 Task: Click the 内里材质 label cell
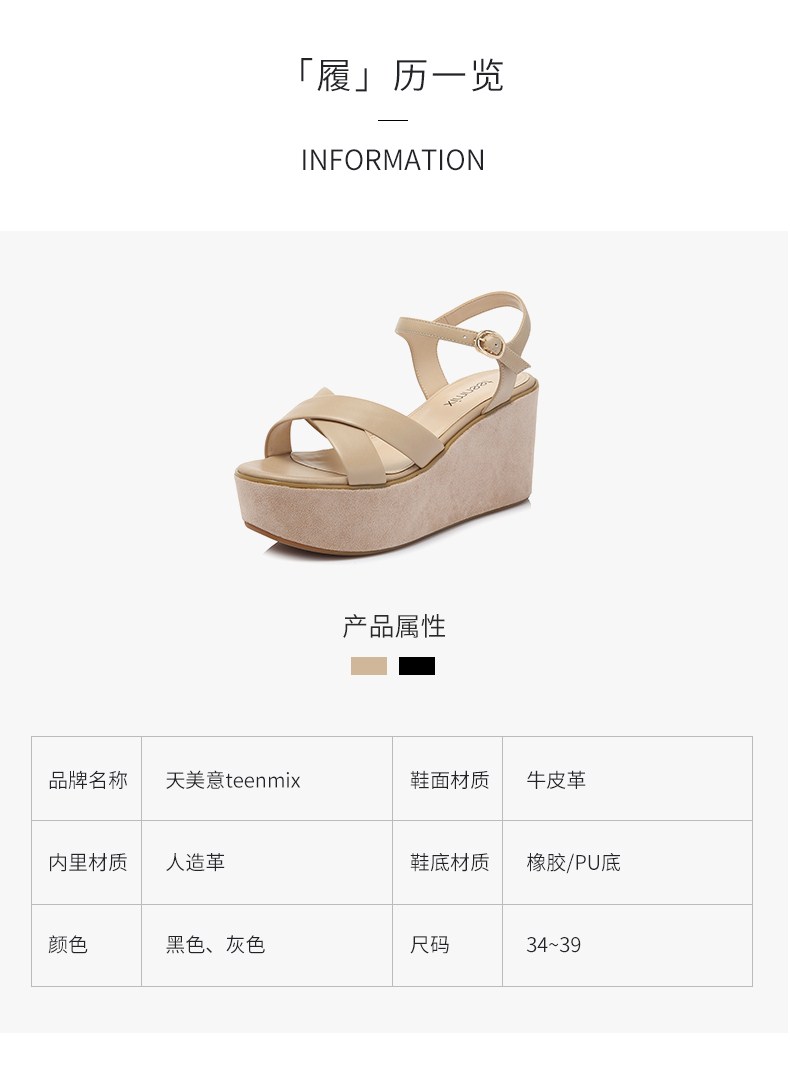[87, 862]
